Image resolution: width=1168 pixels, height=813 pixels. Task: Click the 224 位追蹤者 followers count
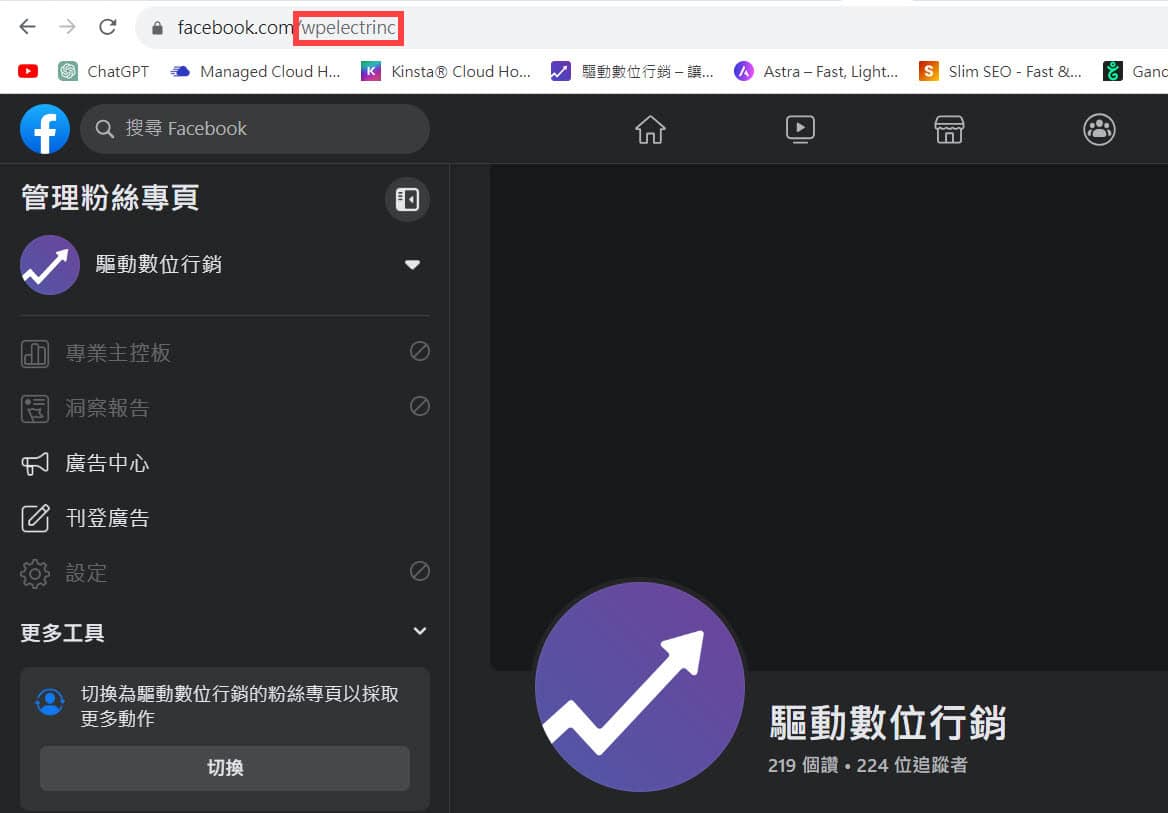click(x=912, y=765)
